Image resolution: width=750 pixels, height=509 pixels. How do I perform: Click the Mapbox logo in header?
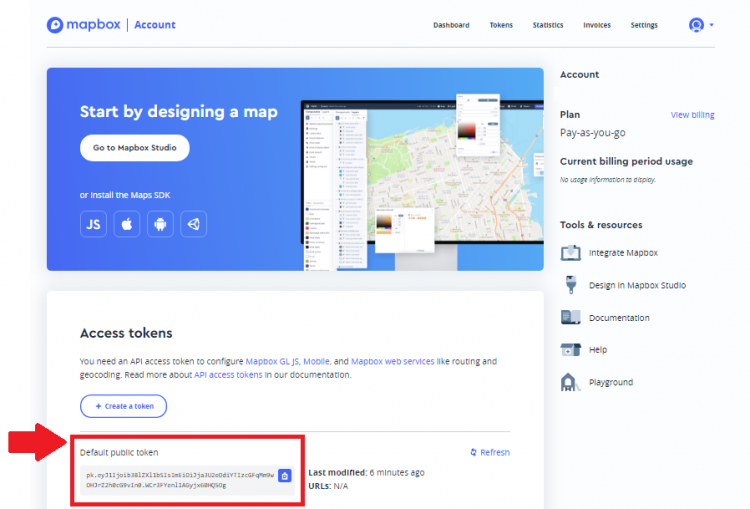click(x=84, y=24)
